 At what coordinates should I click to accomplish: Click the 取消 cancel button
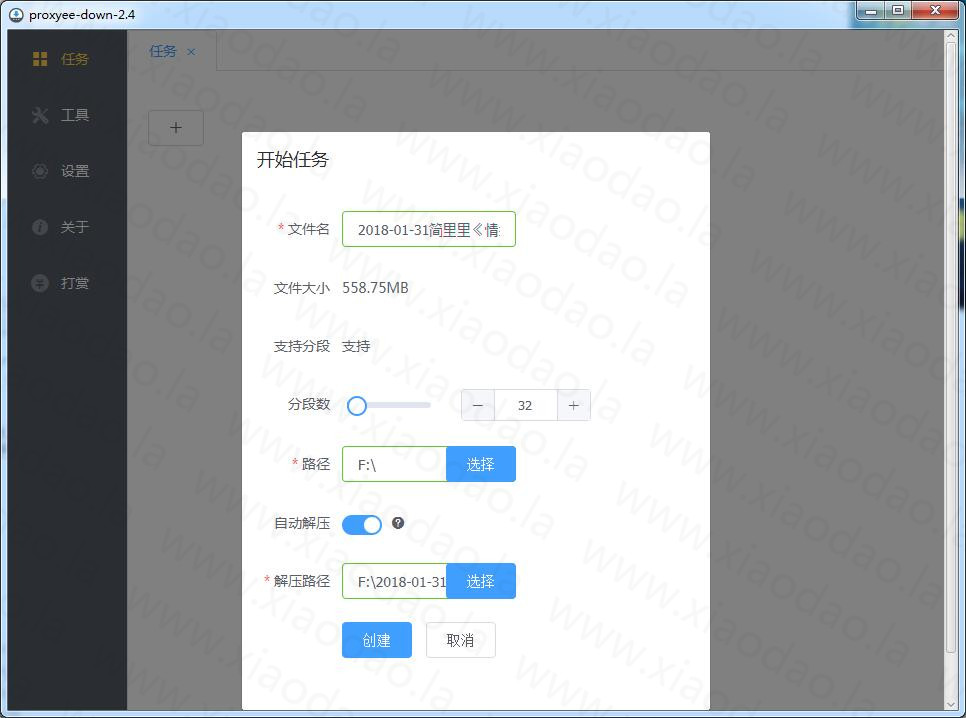coord(460,640)
